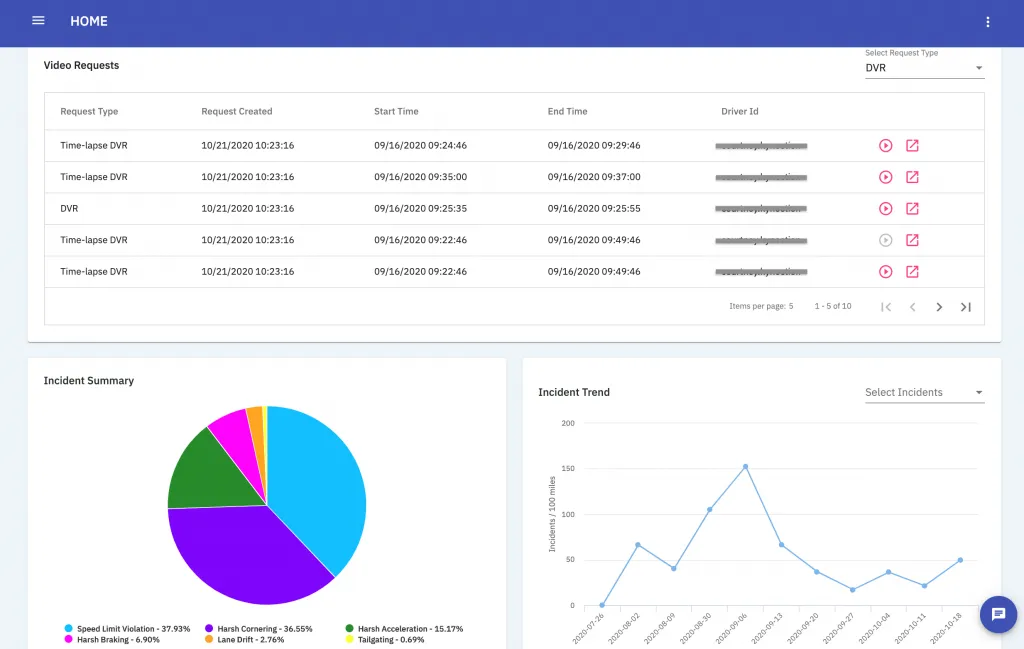Click end time 09/16/2020 09:37:00
This screenshot has height=649, width=1024.
click(x=594, y=177)
